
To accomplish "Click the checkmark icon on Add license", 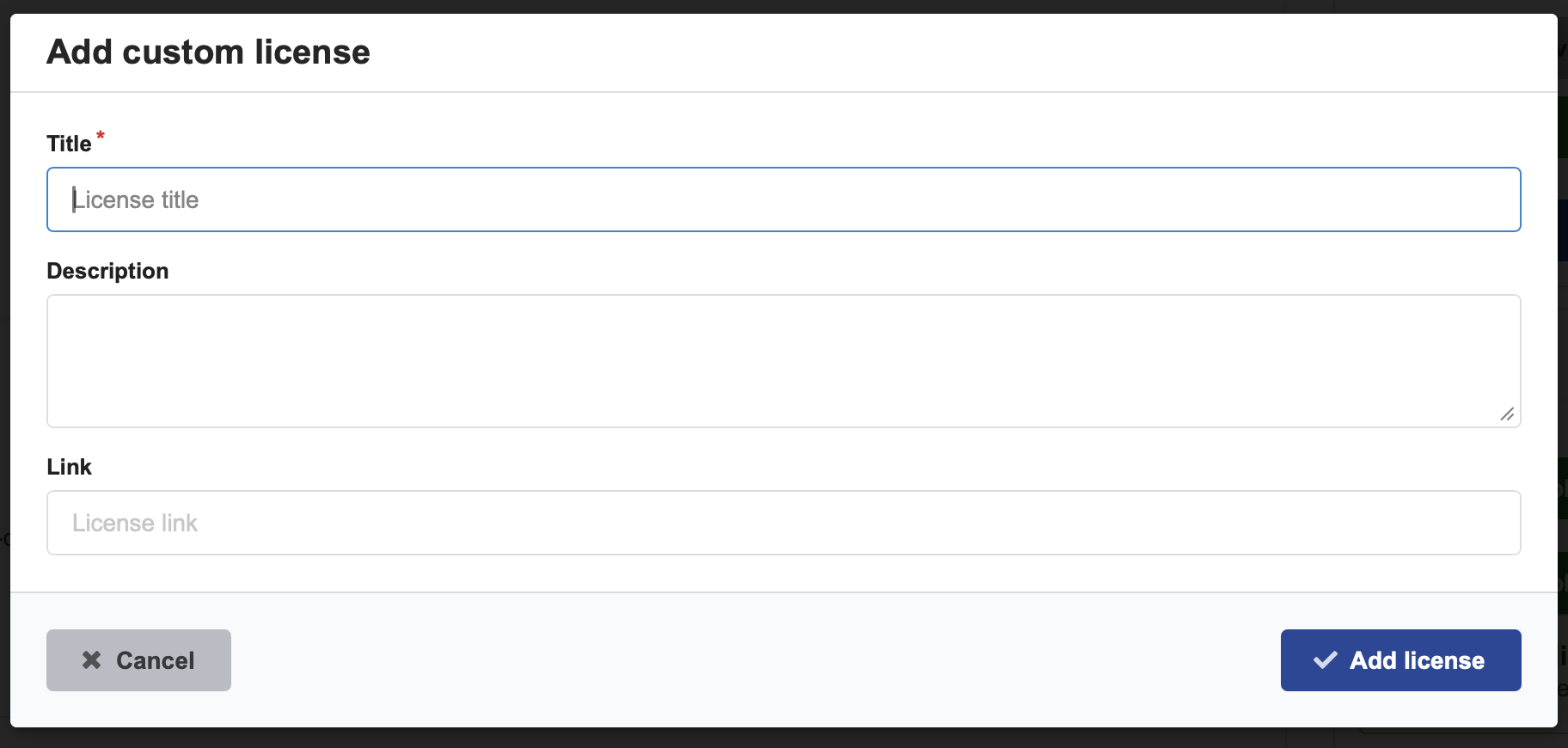I will 1326,660.
